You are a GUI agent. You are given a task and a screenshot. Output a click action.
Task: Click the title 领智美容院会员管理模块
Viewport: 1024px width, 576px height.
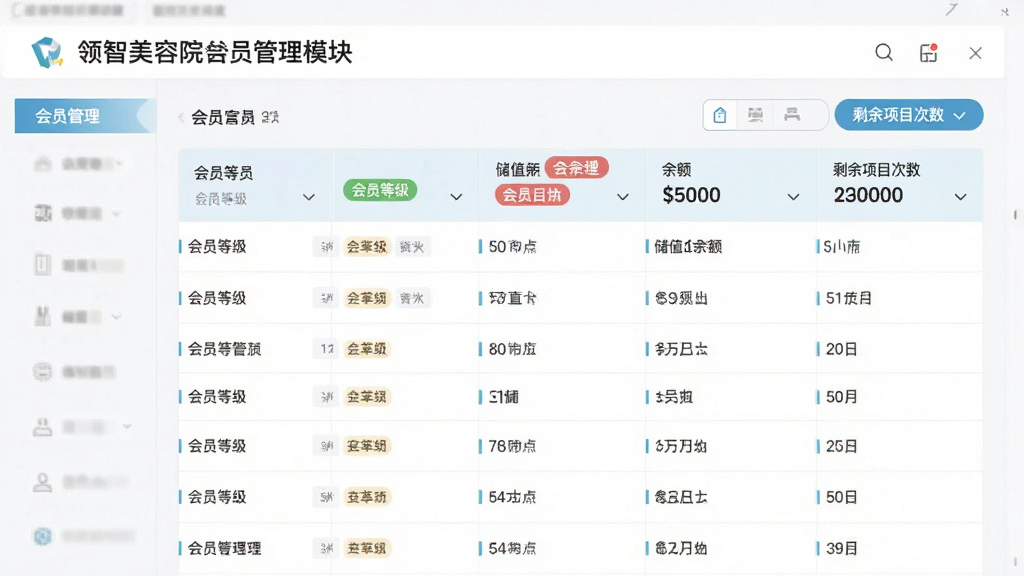[215, 52]
